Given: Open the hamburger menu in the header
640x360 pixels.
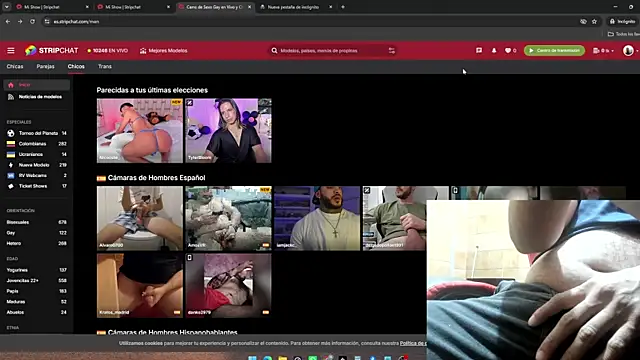Looking at the screenshot, I should click(x=11, y=51).
